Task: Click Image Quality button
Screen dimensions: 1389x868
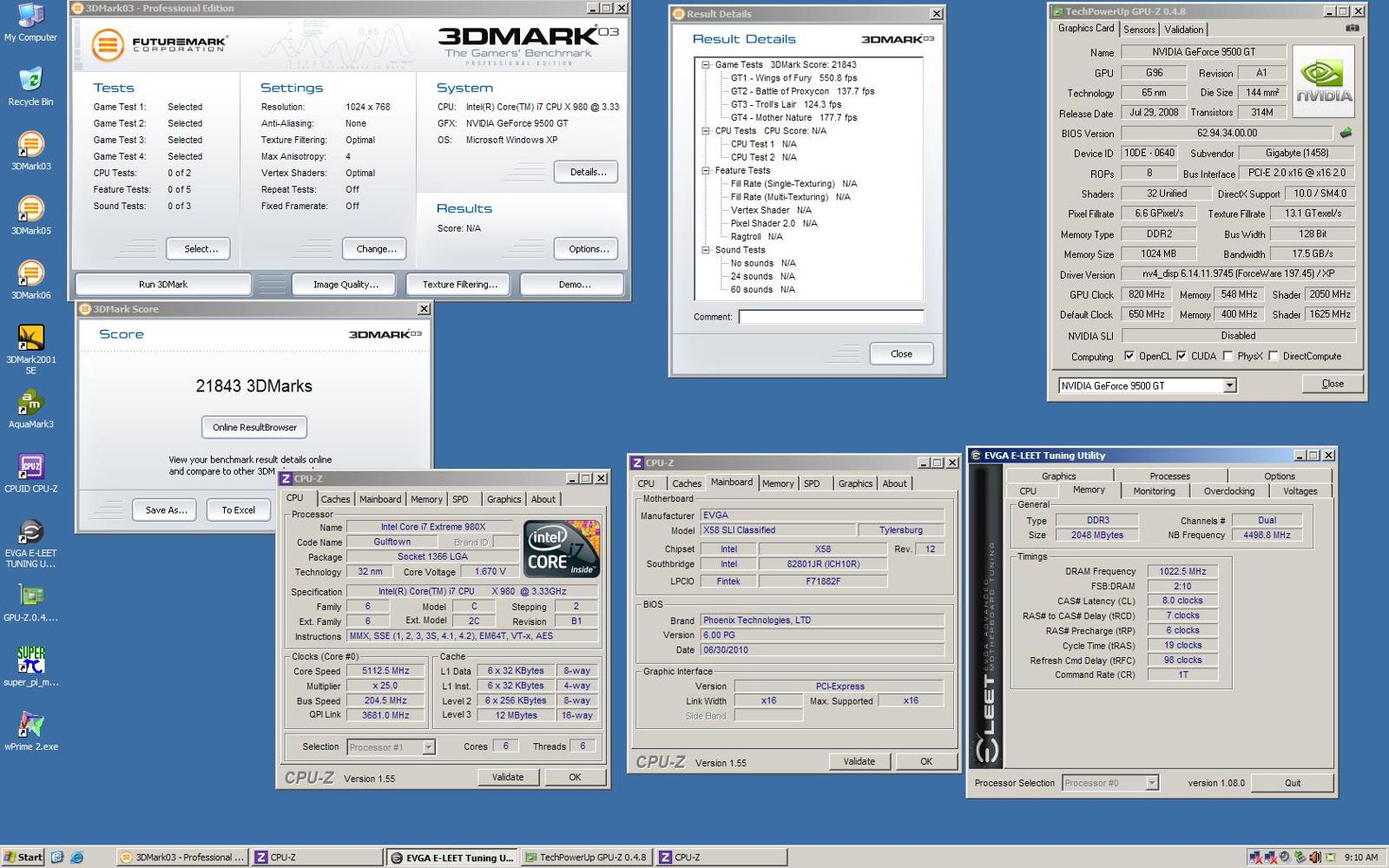Action: 346,284
